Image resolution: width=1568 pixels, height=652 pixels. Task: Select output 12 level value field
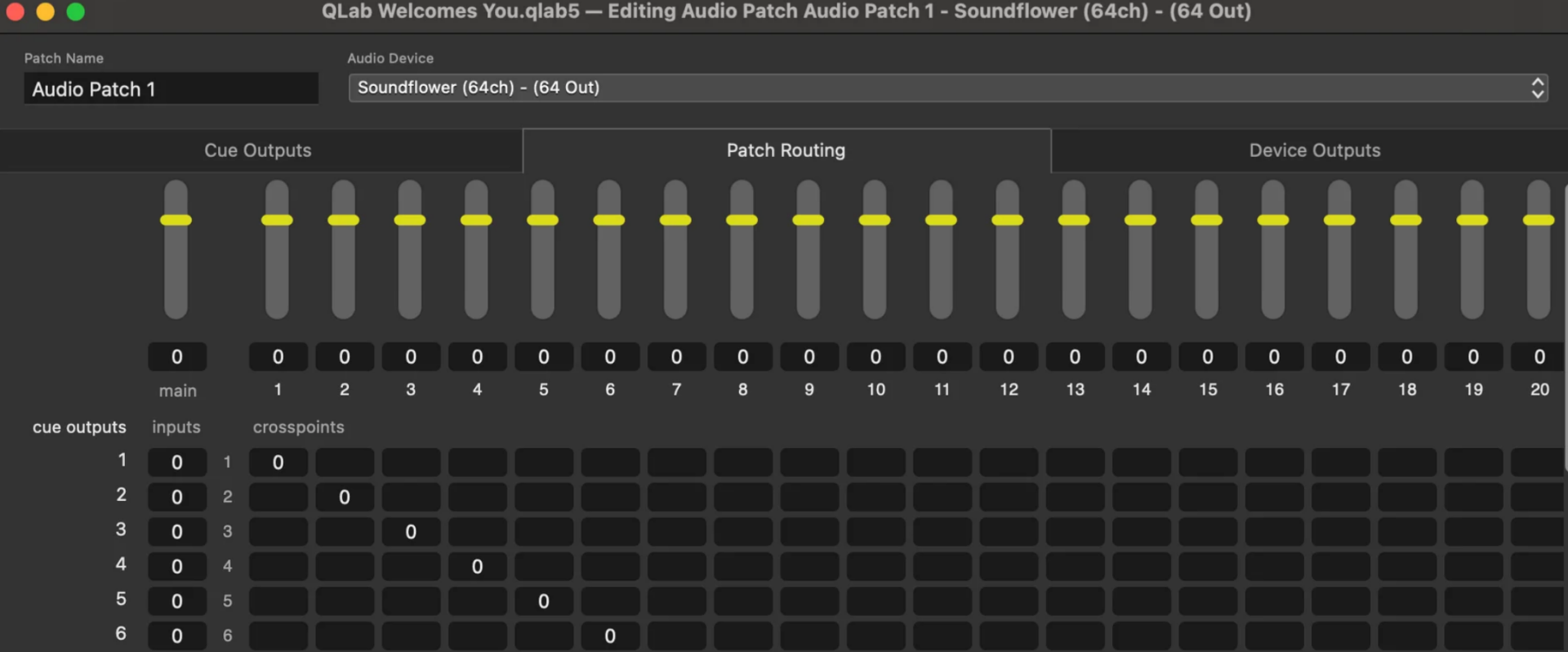(x=1009, y=357)
